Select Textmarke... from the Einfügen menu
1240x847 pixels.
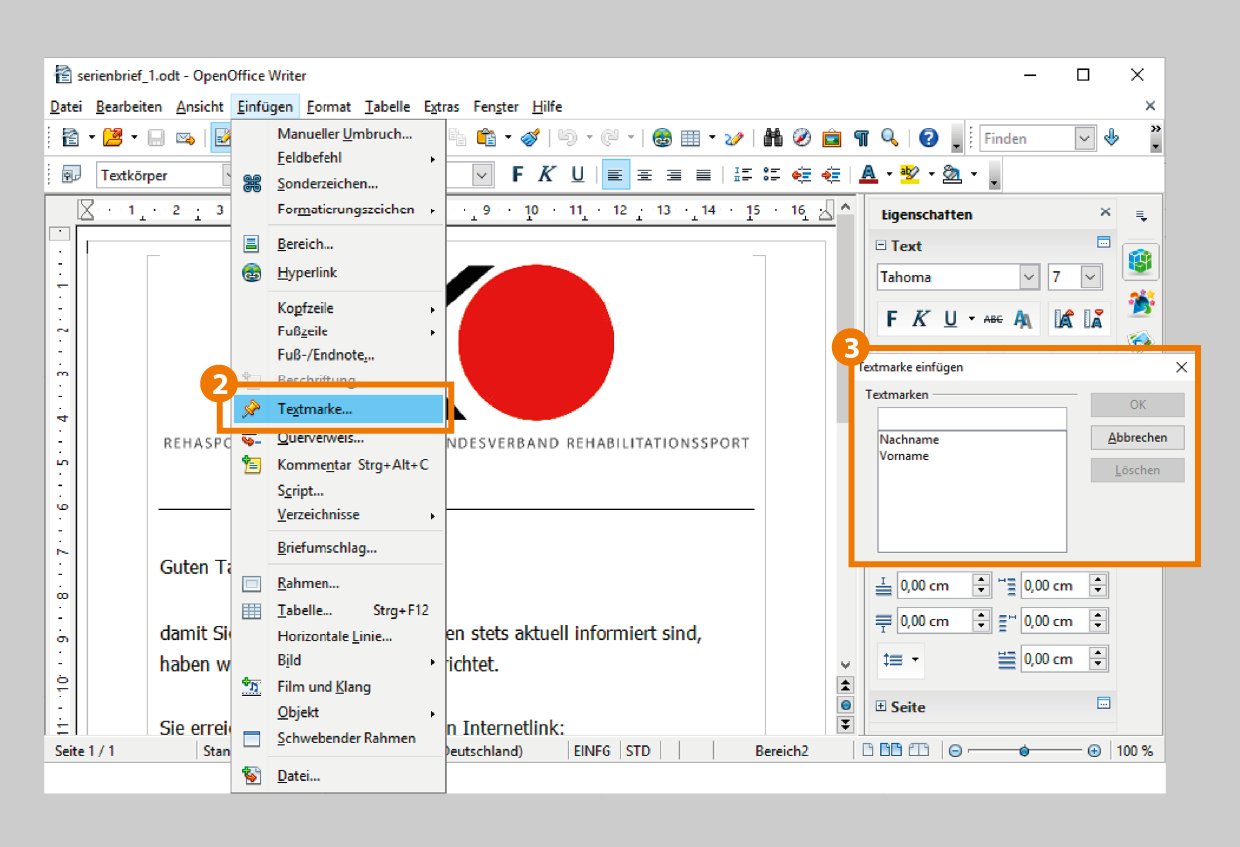pos(315,409)
